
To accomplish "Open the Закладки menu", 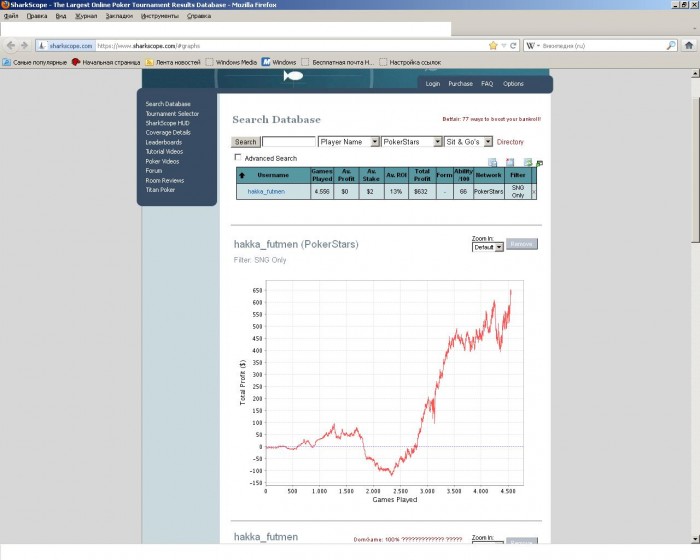I will point(119,16).
